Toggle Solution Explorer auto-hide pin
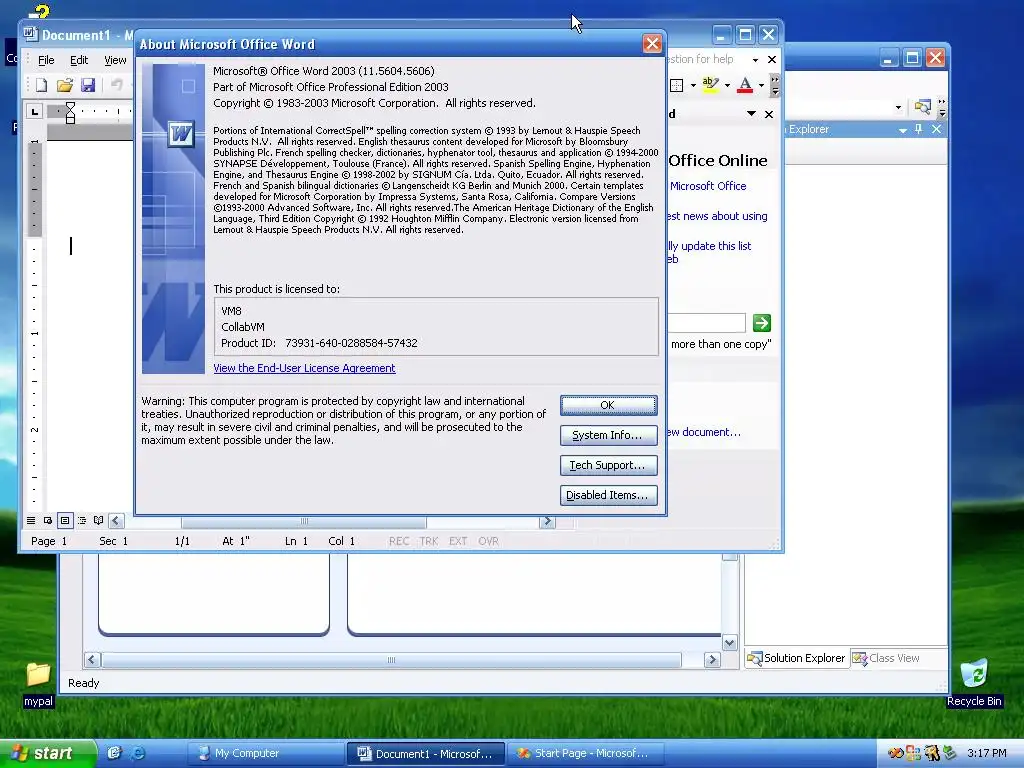The width and height of the screenshot is (1024, 768). pos(919,129)
